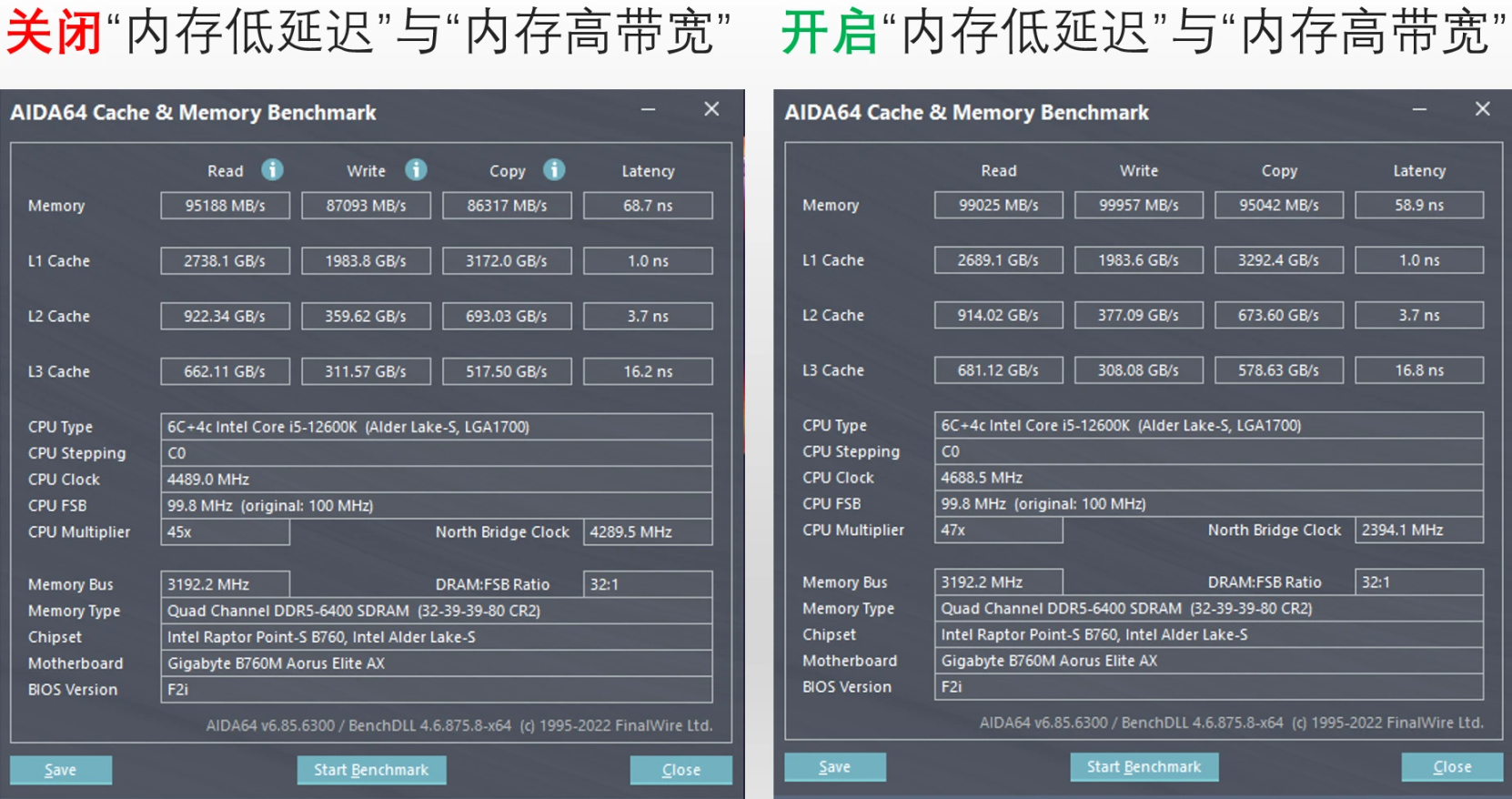Select L3 Cache Read value 681.12 GB/s
Viewport: 1512px width, 799px height.
tap(999, 370)
